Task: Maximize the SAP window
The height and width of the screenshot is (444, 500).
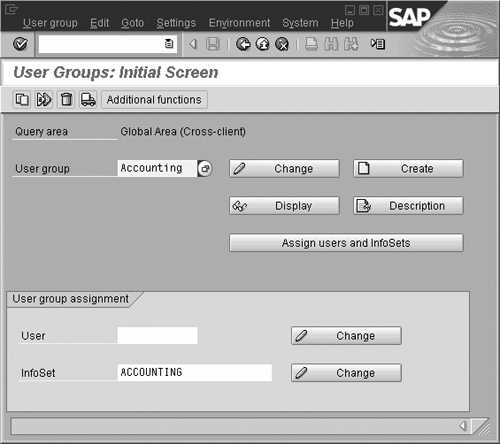Action: point(364,10)
